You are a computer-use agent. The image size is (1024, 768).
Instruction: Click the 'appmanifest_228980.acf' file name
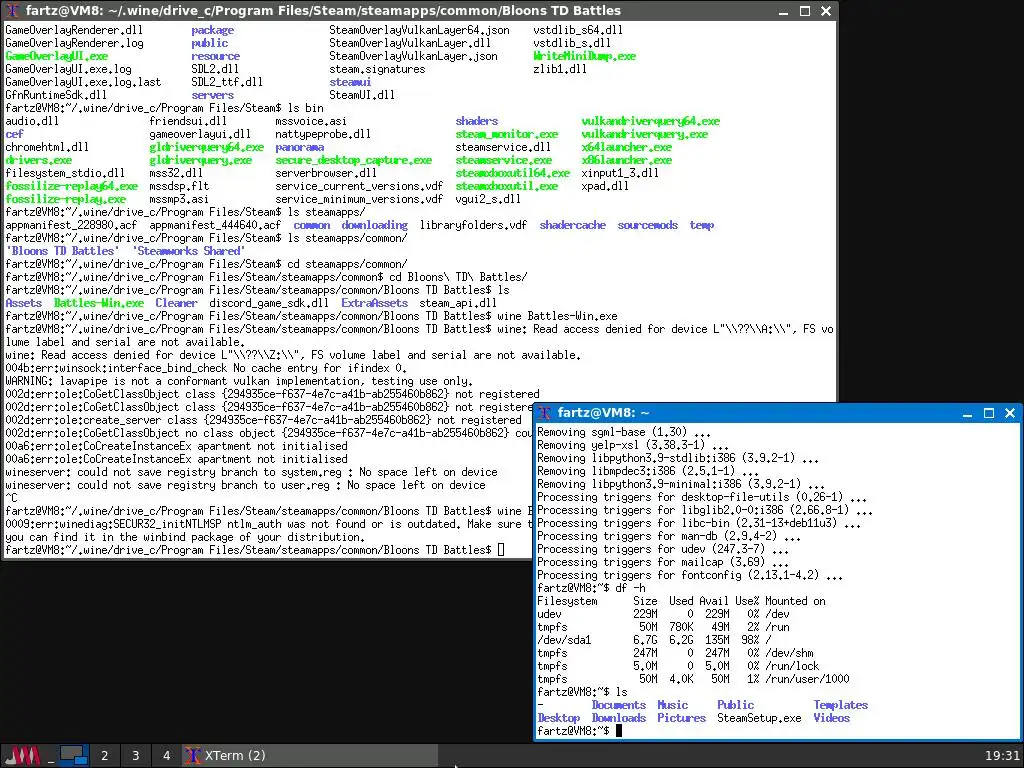71,225
